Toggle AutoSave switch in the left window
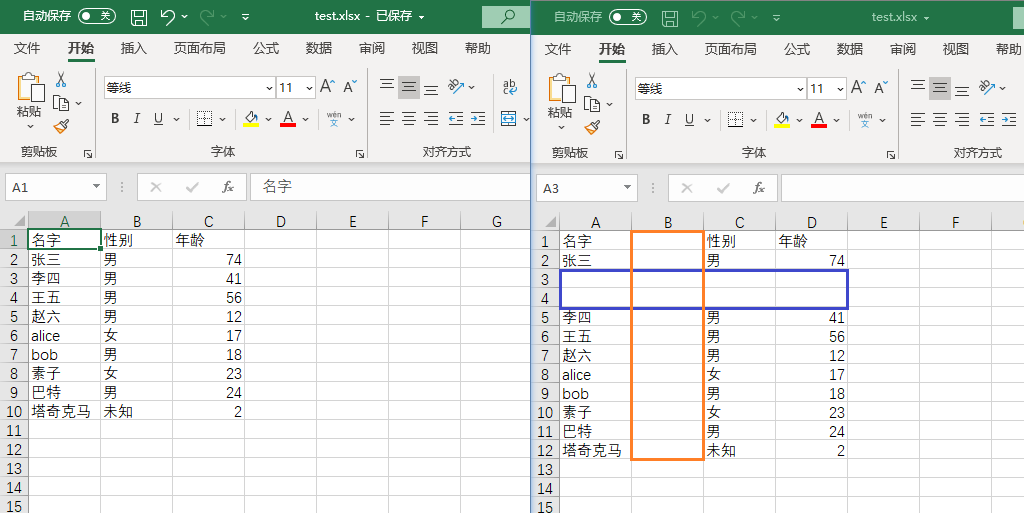This screenshot has height=513, width=1024. point(96,17)
